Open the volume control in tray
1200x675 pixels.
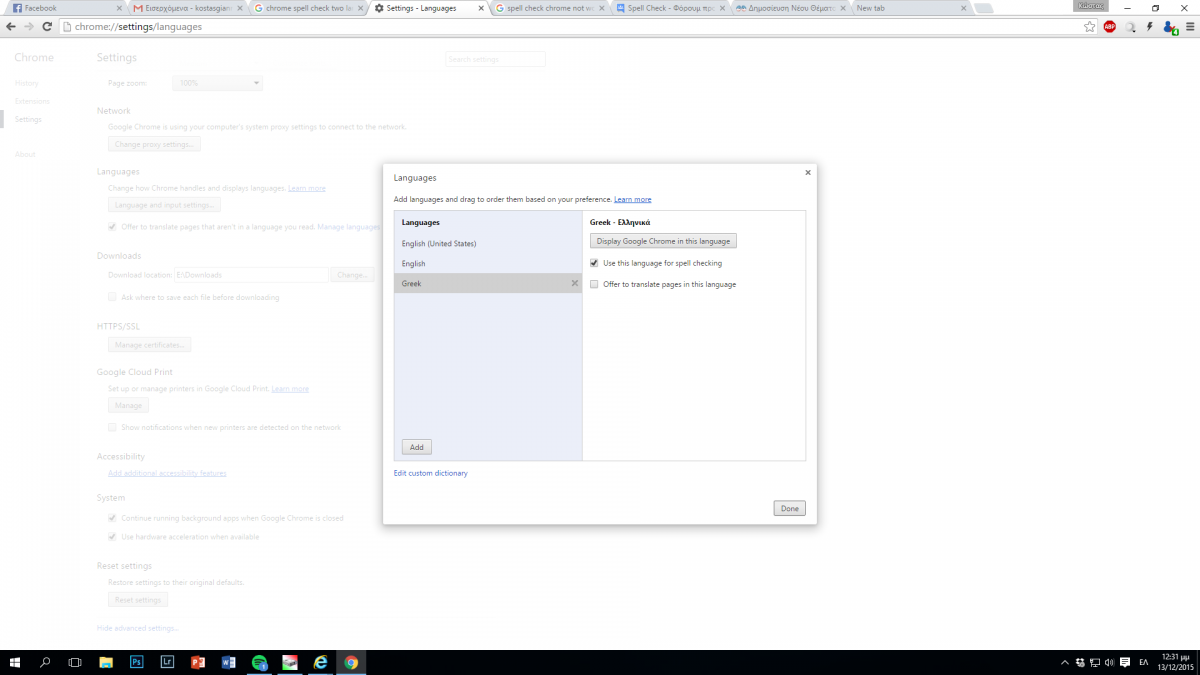1111,662
